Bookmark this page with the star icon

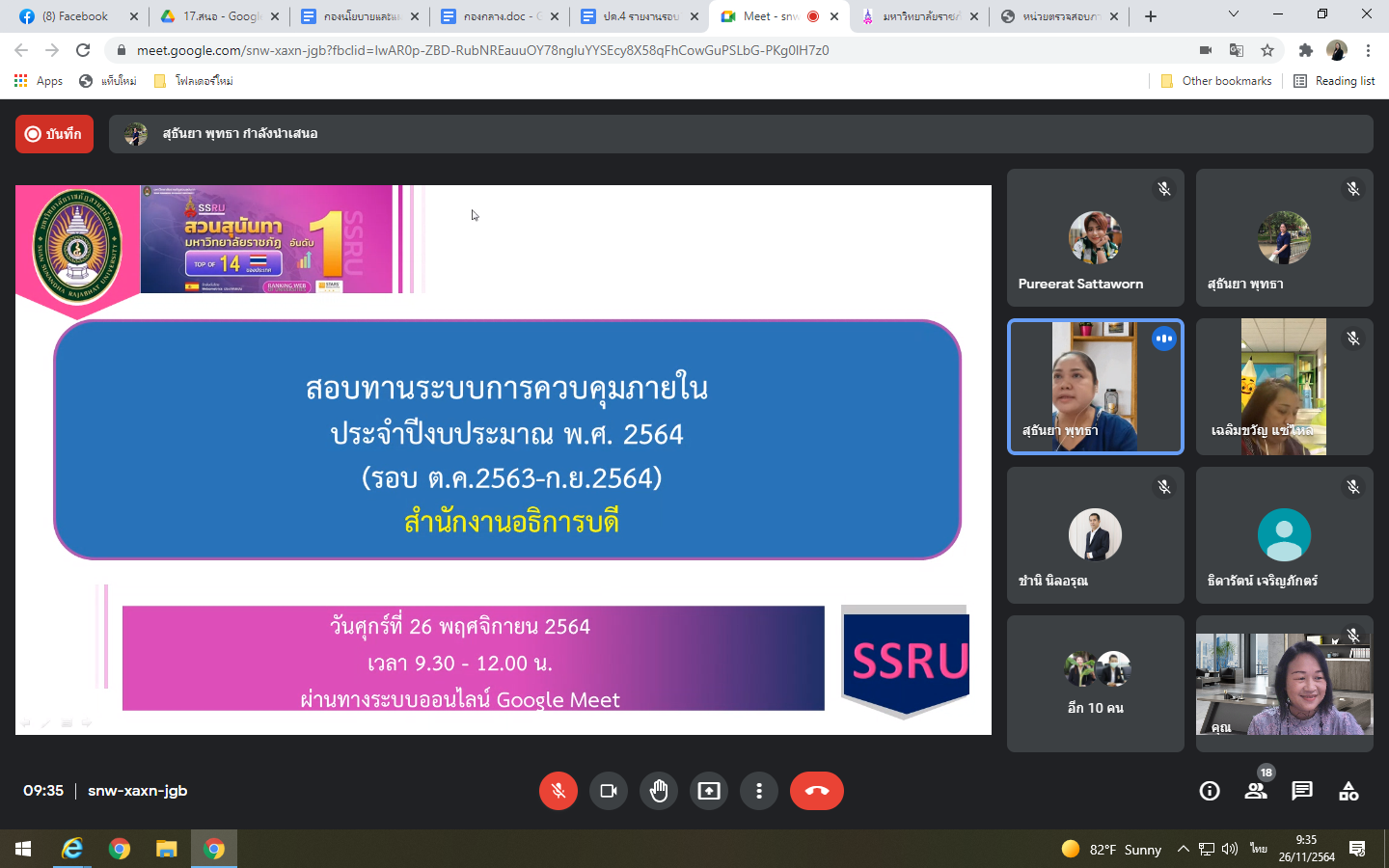[x=1267, y=50]
